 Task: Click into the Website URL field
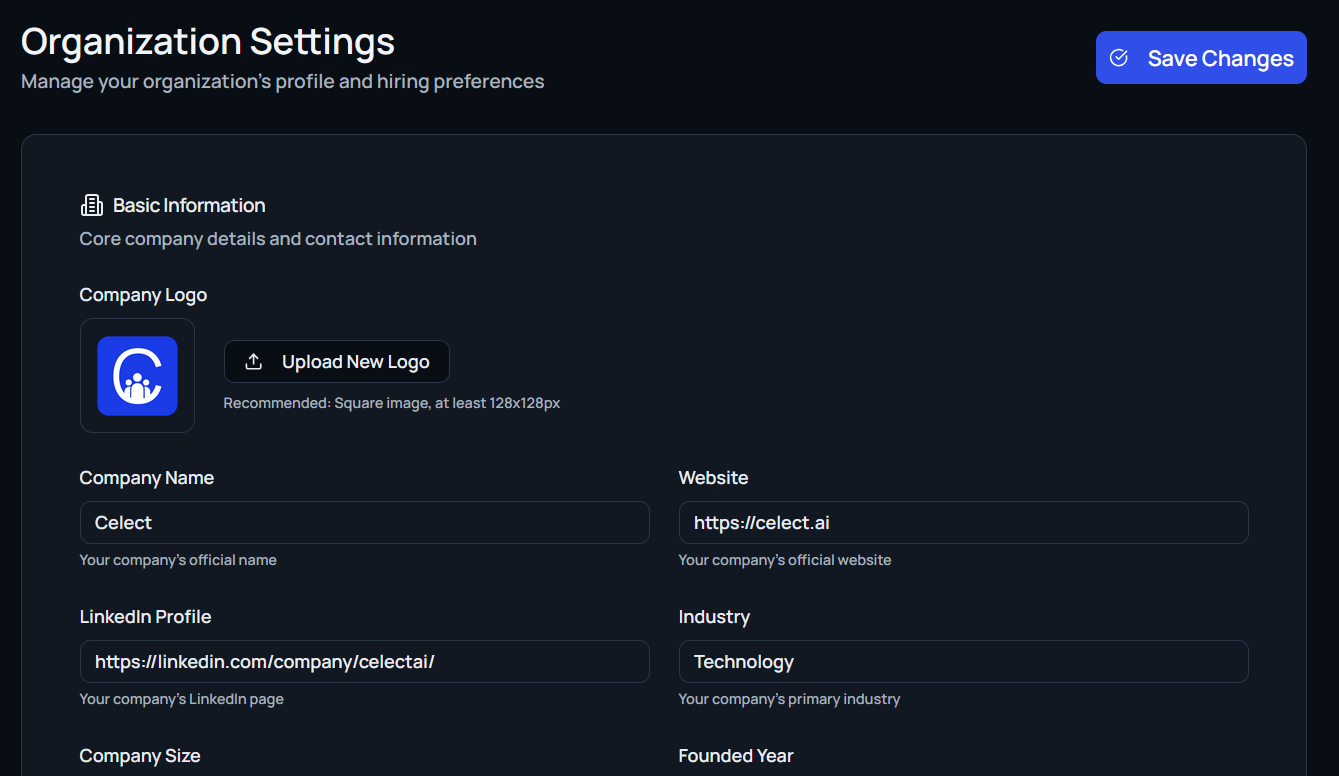pyautogui.click(x=963, y=523)
